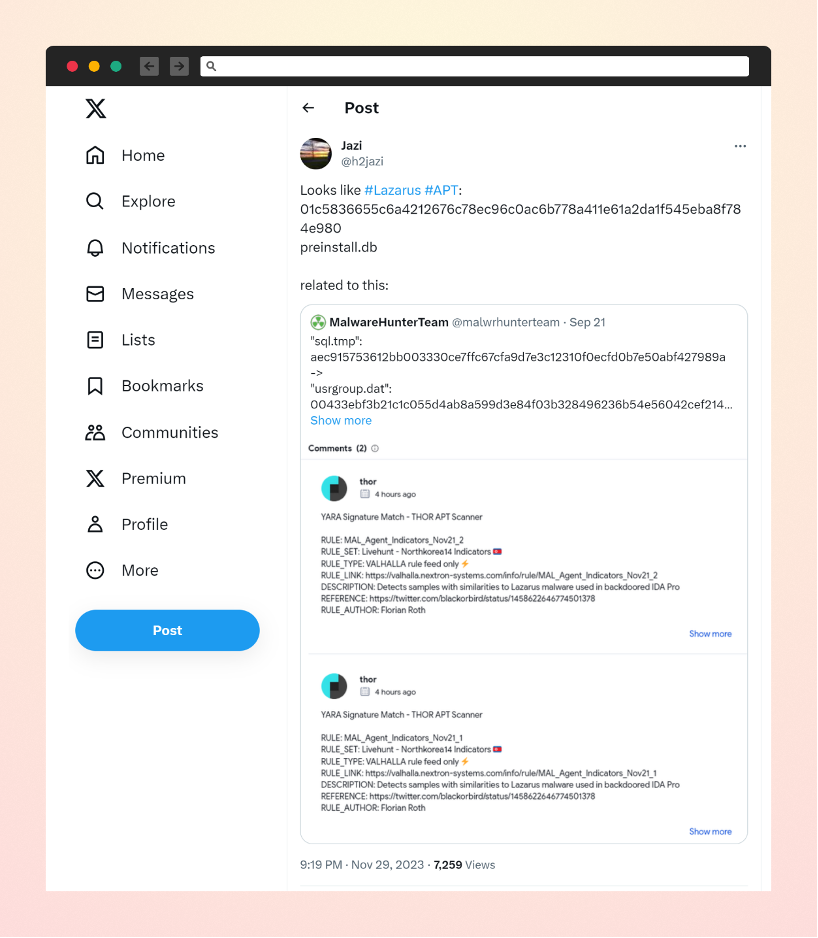Click the back arrow beside Post
This screenshot has height=938, width=818.
[308, 108]
